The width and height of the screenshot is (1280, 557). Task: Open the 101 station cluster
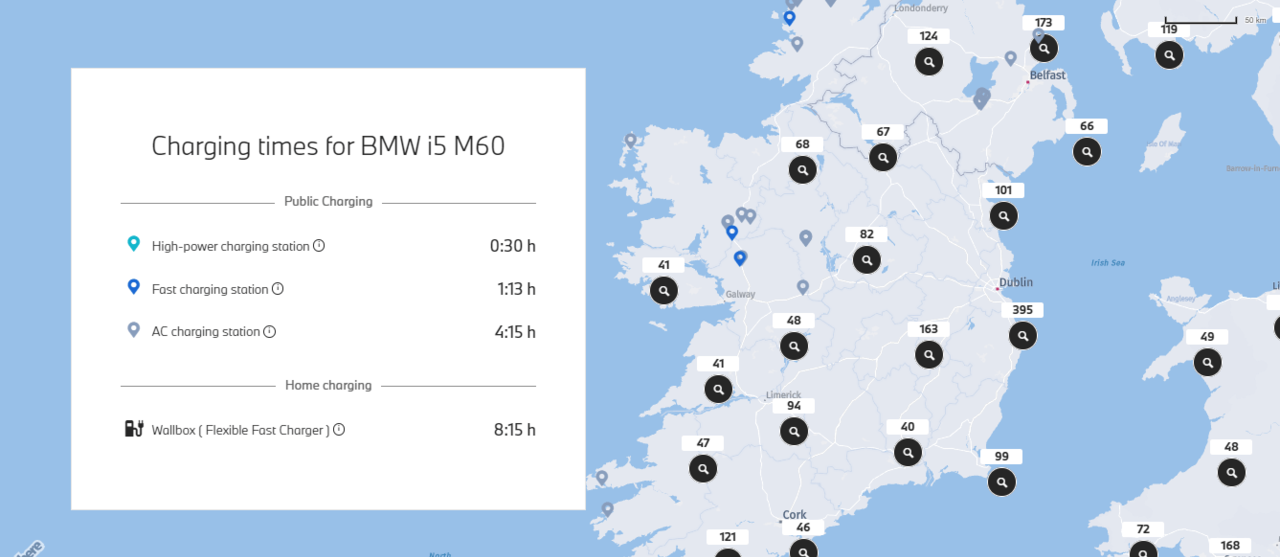coord(1004,215)
